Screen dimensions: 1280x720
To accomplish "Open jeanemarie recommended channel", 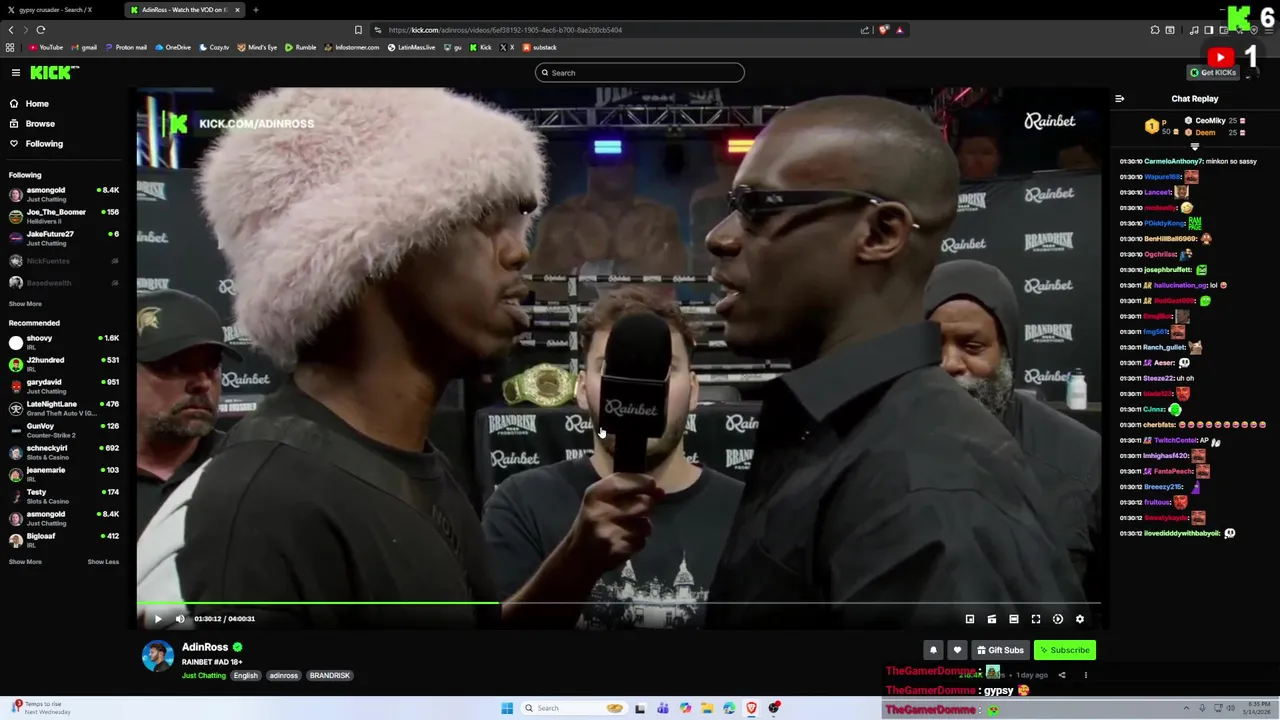I will click(x=64, y=474).
